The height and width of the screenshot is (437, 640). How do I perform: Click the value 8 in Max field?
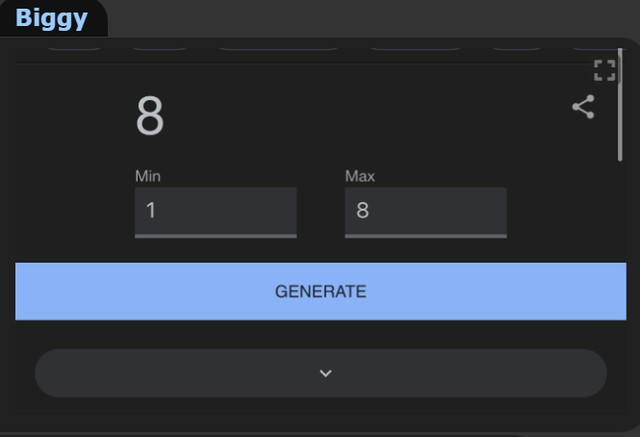[362, 211]
